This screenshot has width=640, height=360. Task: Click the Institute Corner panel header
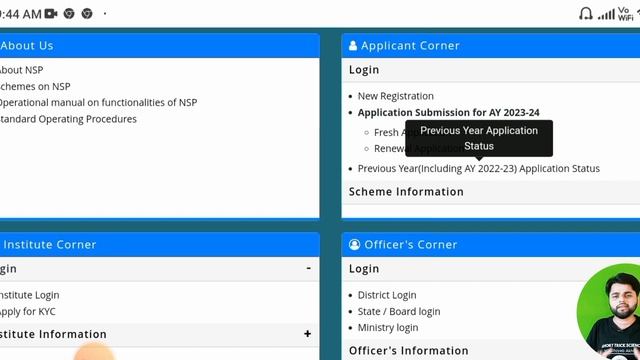pos(160,244)
